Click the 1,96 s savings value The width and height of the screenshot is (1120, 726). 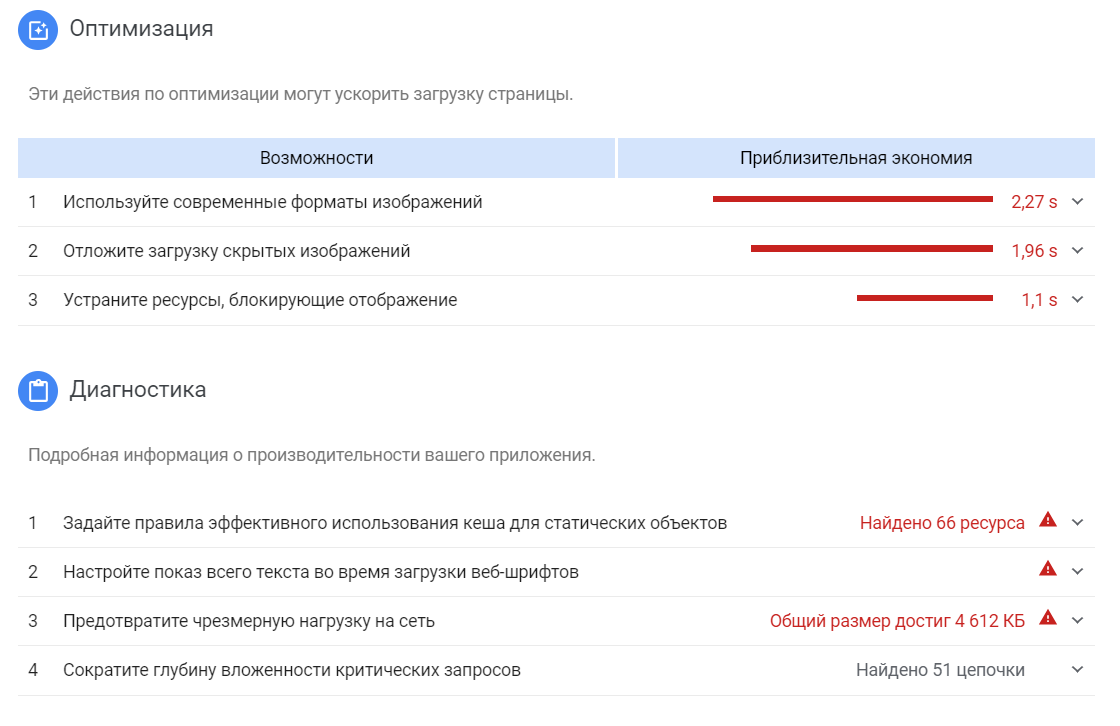pos(1034,251)
